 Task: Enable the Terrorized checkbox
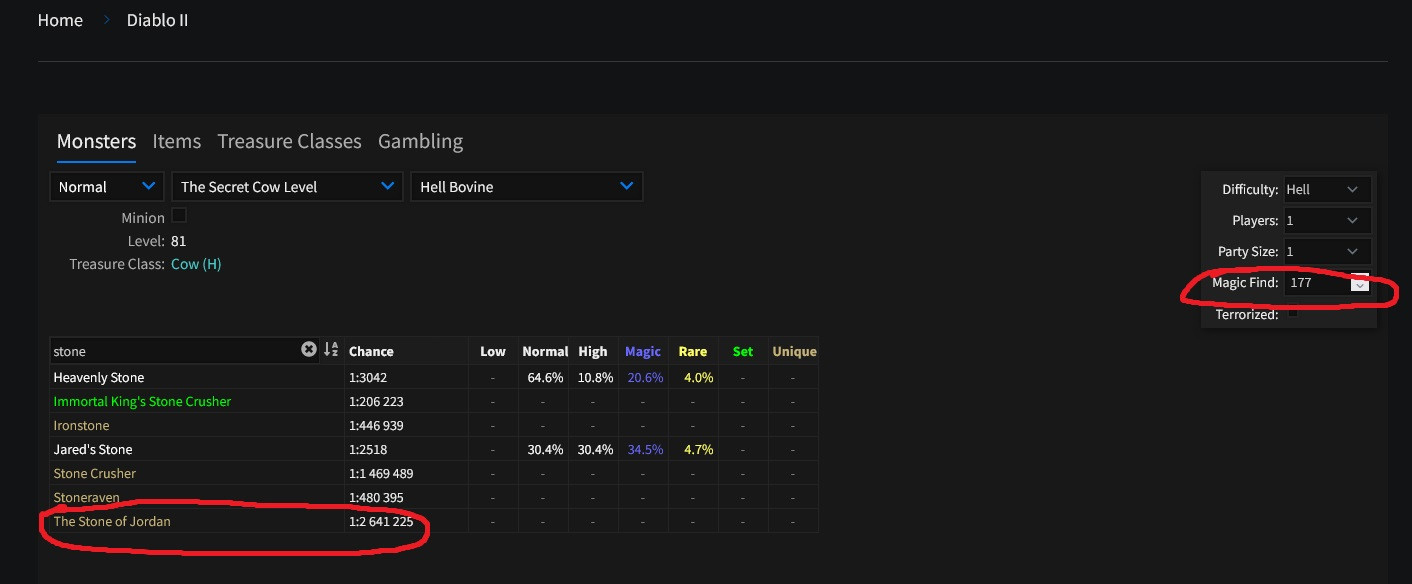[1292, 313]
